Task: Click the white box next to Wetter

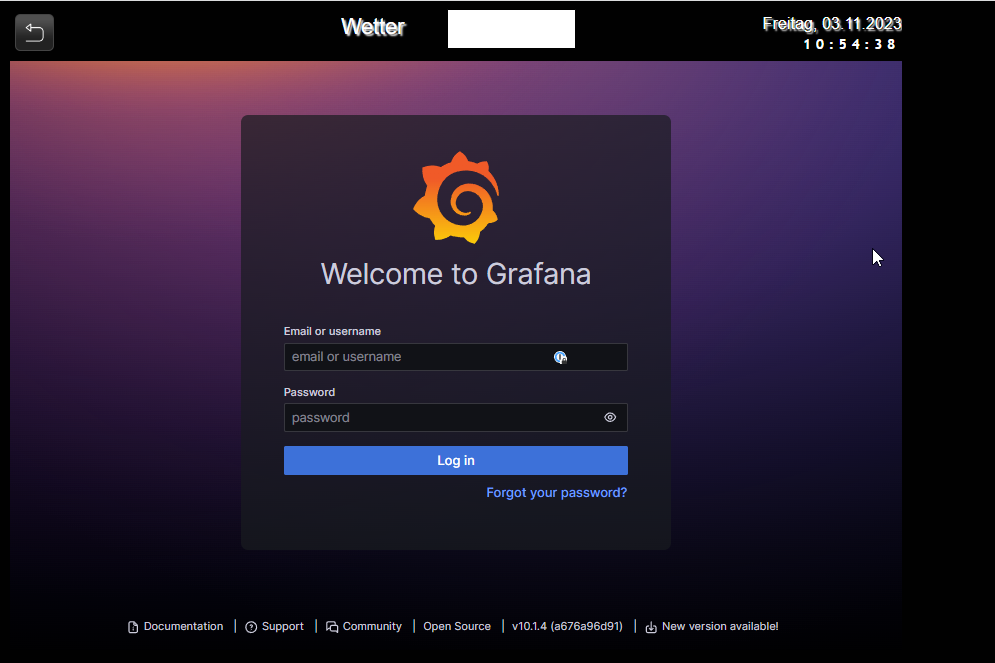Action: 511,29
